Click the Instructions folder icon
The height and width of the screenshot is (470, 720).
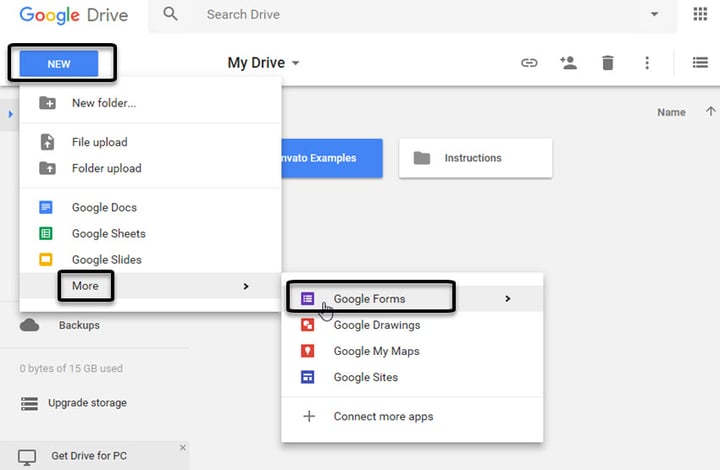(x=422, y=158)
